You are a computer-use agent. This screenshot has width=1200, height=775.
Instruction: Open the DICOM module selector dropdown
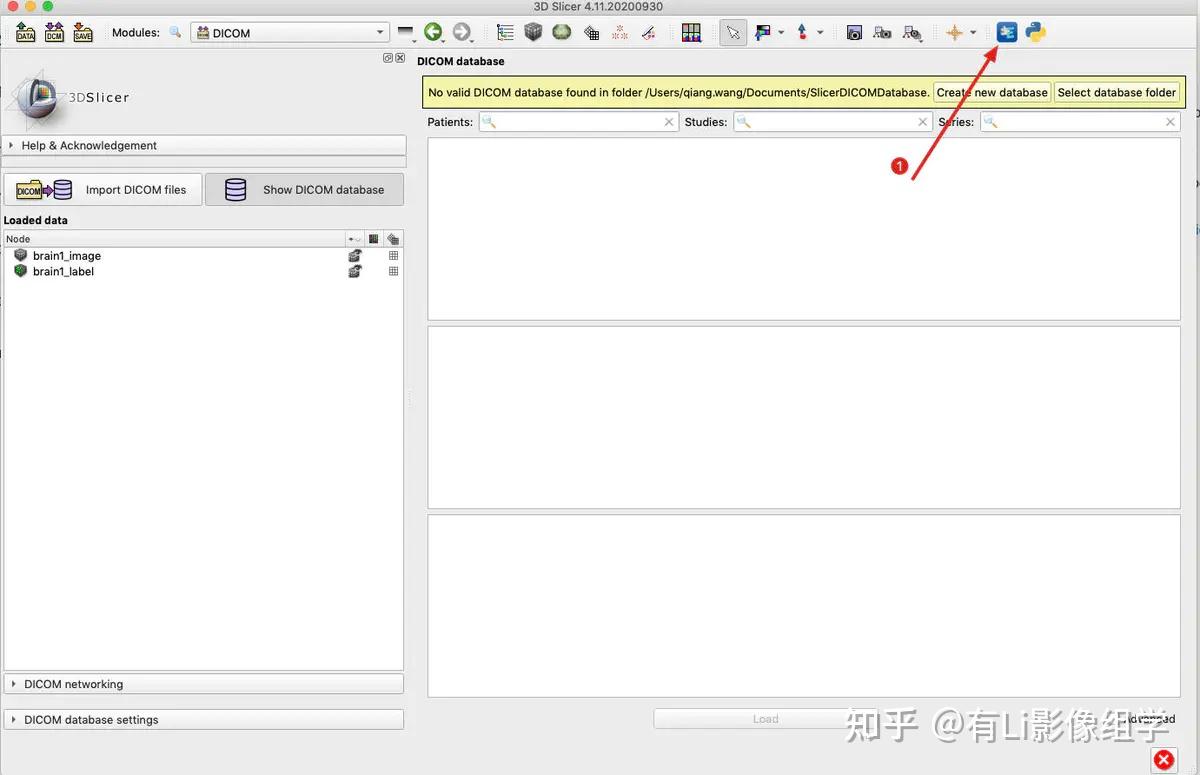click(289, 32)
